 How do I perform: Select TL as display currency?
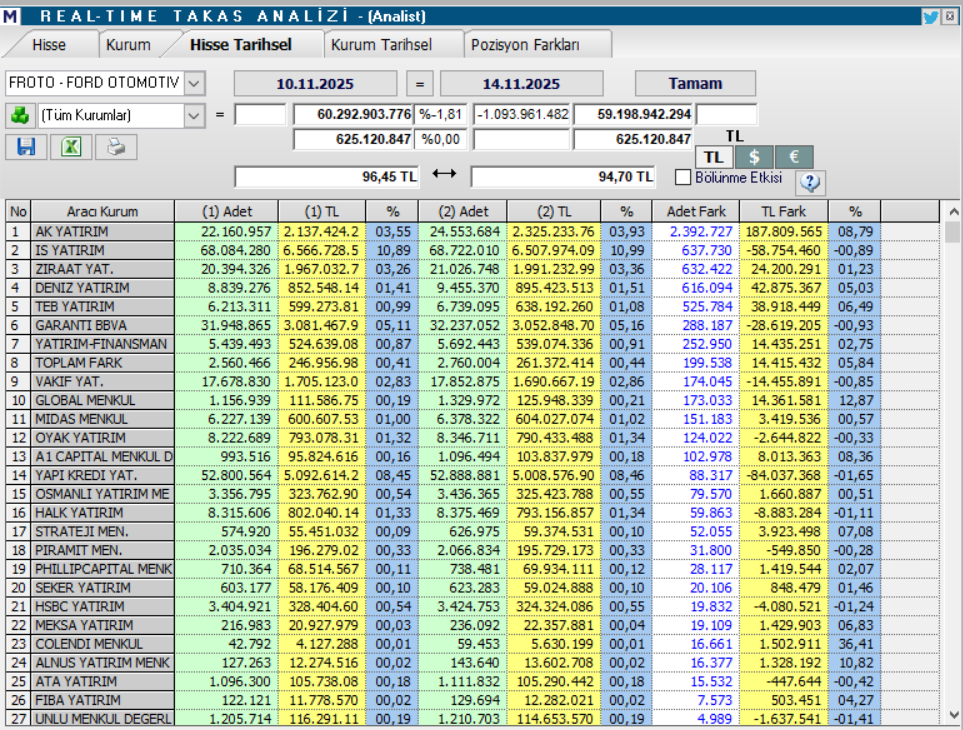[714, 156]
